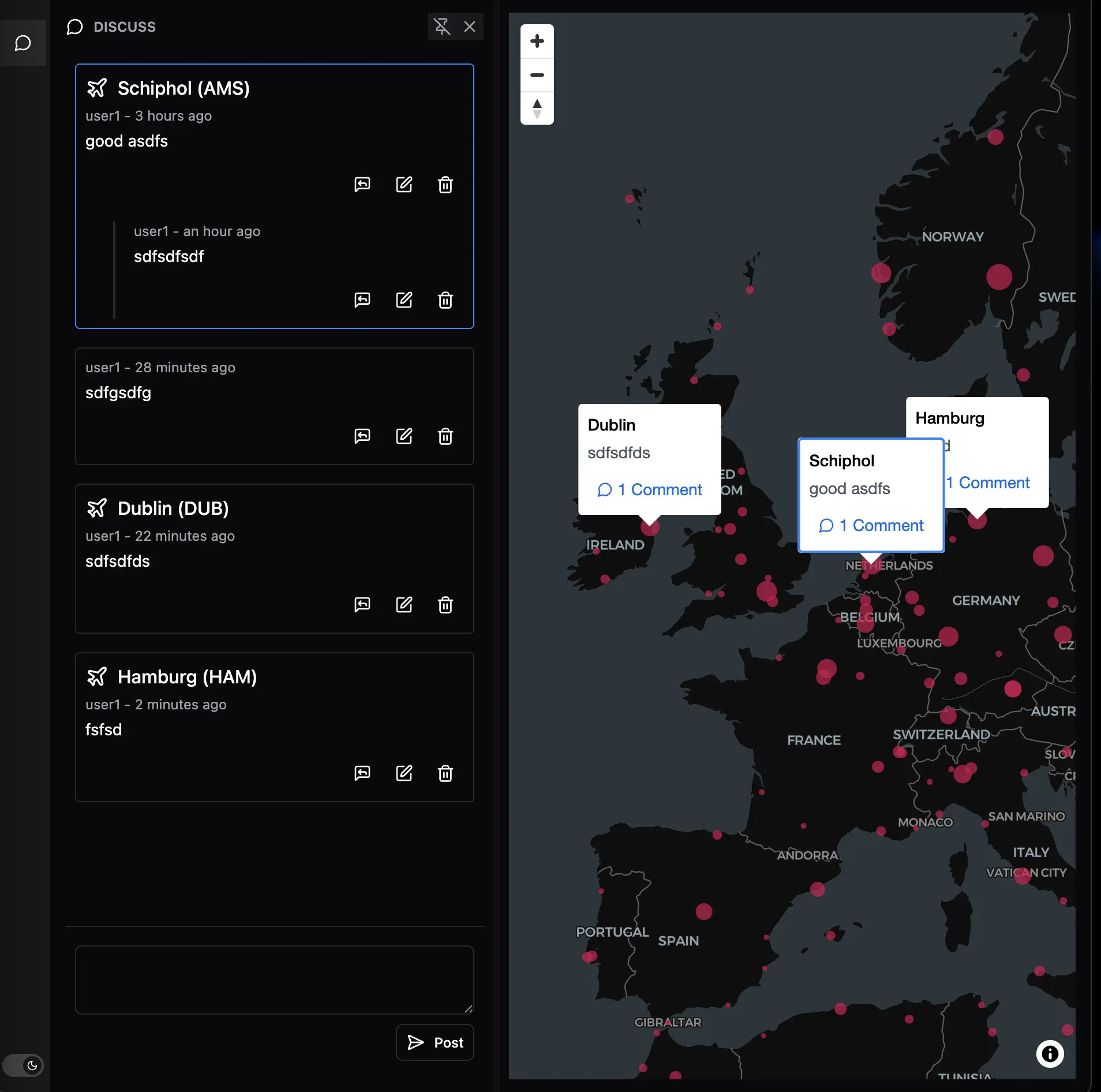Delete the Schiphol "good asdfs" comment
1101x1092 pixels.
pyautogui.click(x=445, y=185)
